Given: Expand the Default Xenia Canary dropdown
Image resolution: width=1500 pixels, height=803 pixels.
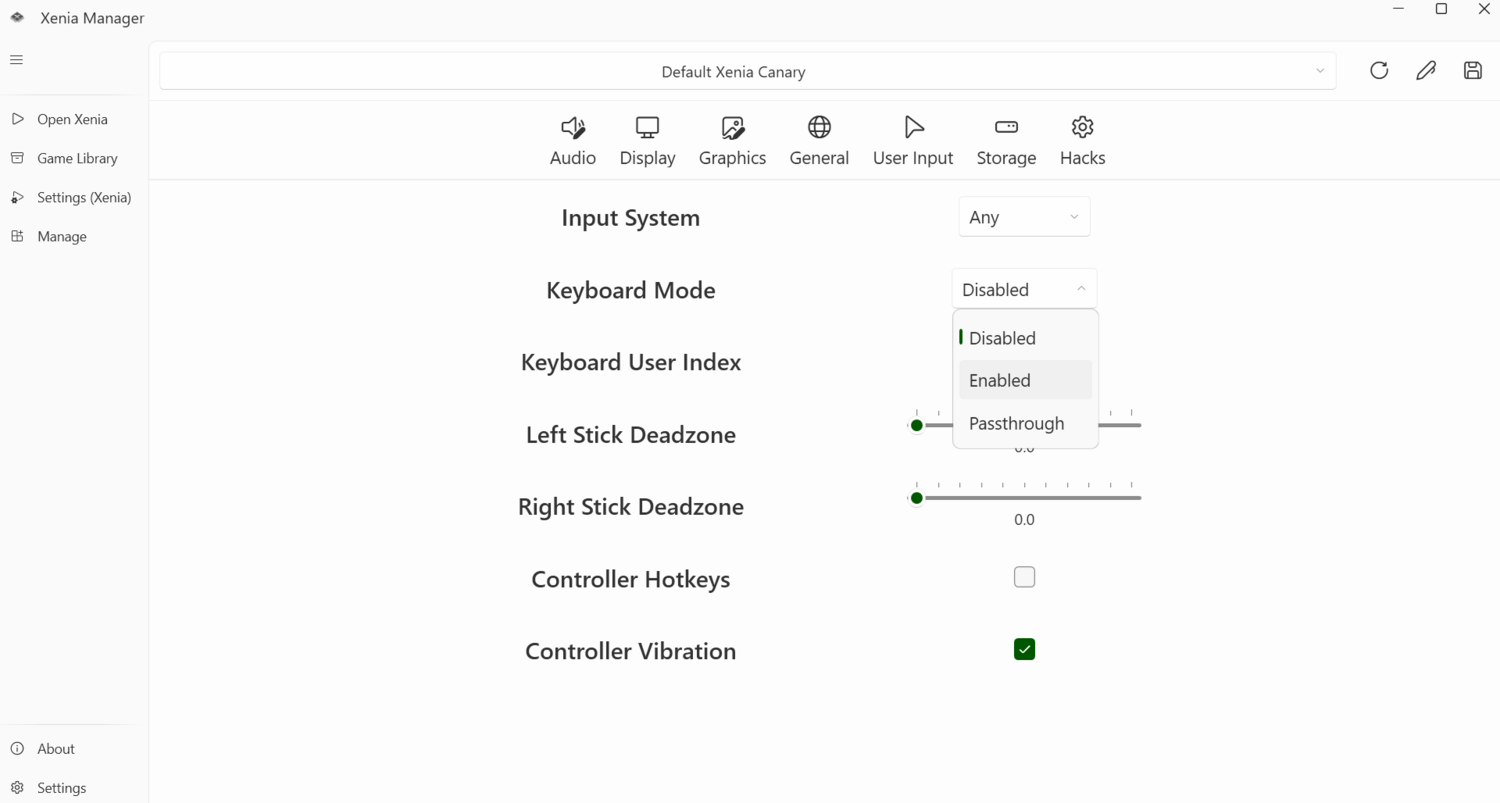Looking at the screenshot, I should point(747,72).
